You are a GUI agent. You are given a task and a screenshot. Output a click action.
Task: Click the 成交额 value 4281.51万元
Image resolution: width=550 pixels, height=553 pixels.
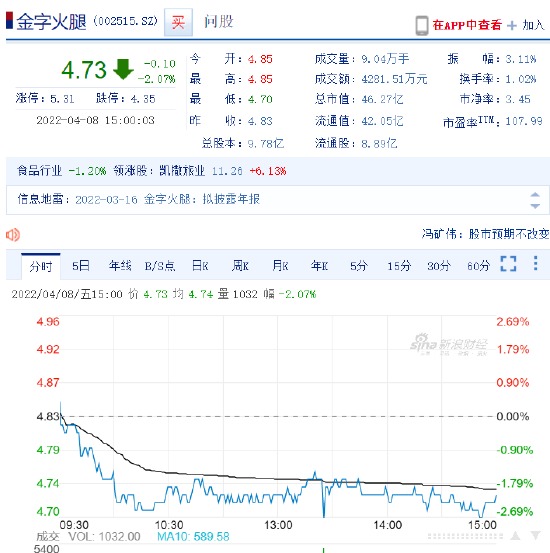[394, 79]
